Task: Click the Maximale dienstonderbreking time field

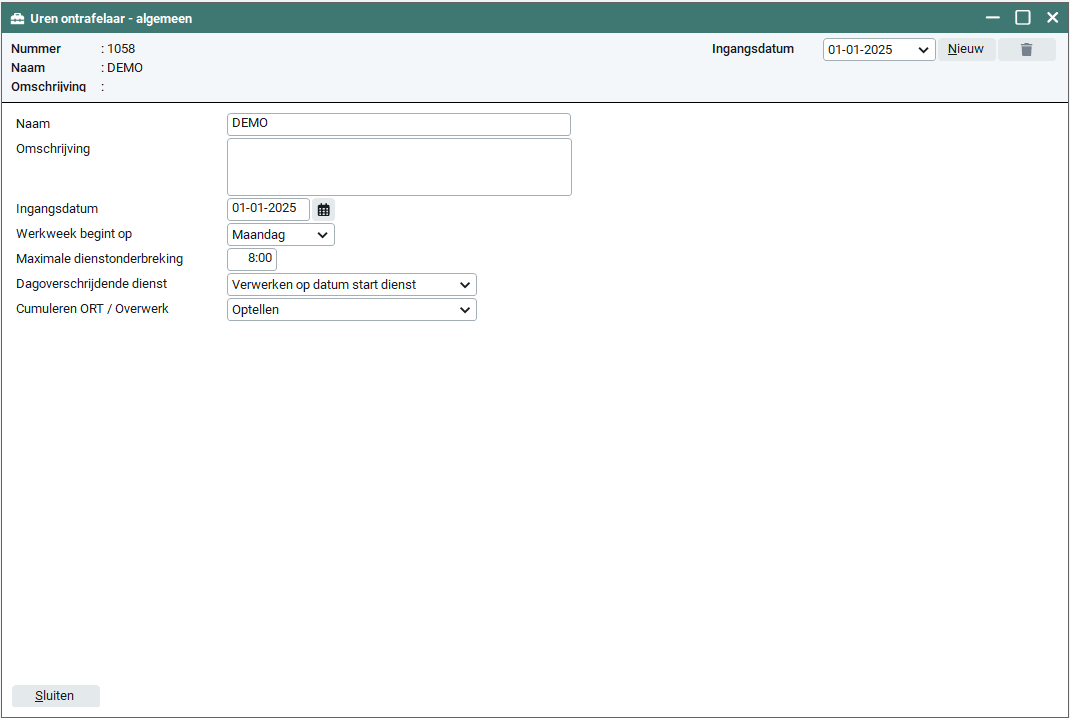Action: click(252, 259)
